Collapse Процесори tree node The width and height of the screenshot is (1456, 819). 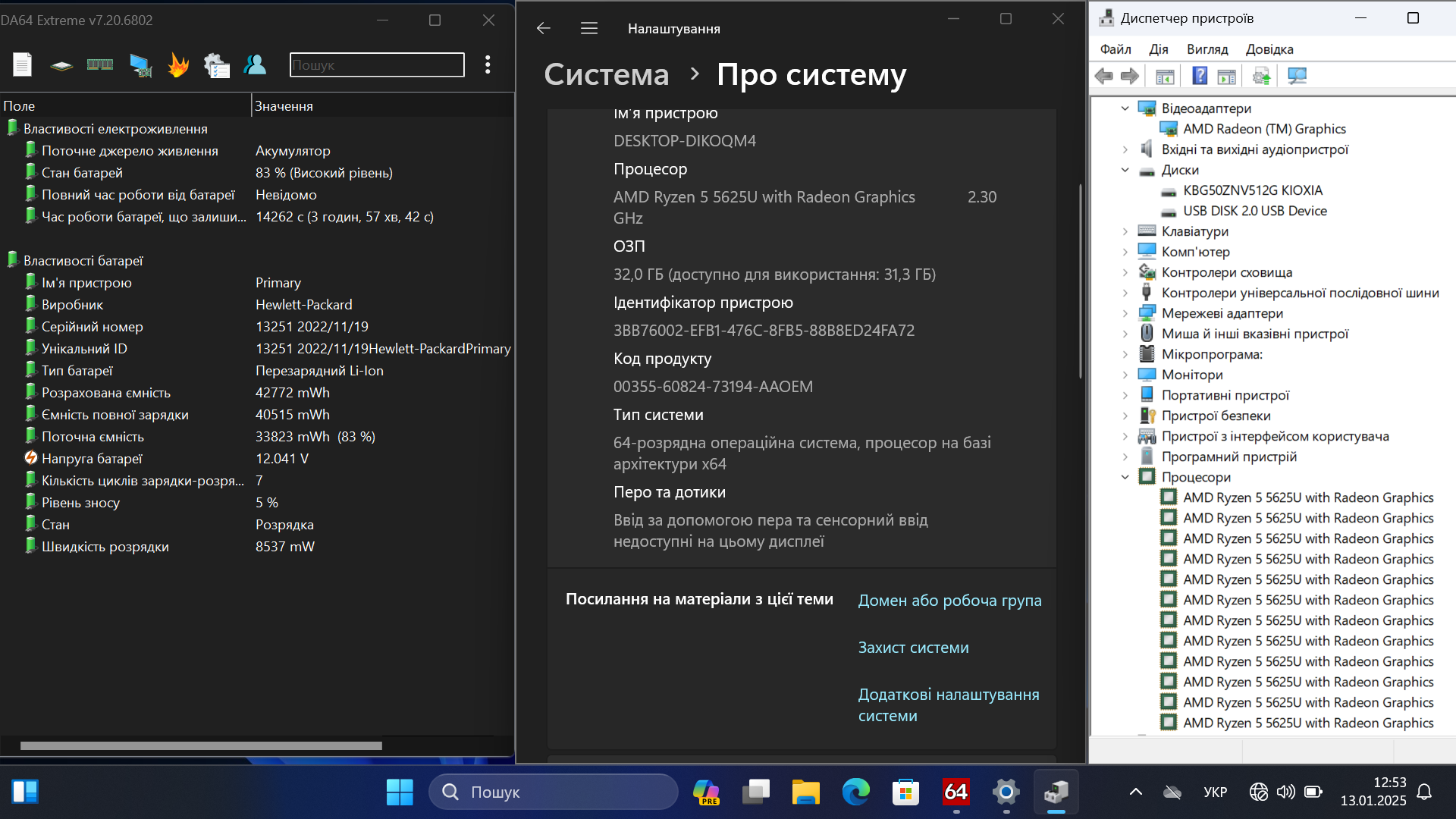point(1125,477)
